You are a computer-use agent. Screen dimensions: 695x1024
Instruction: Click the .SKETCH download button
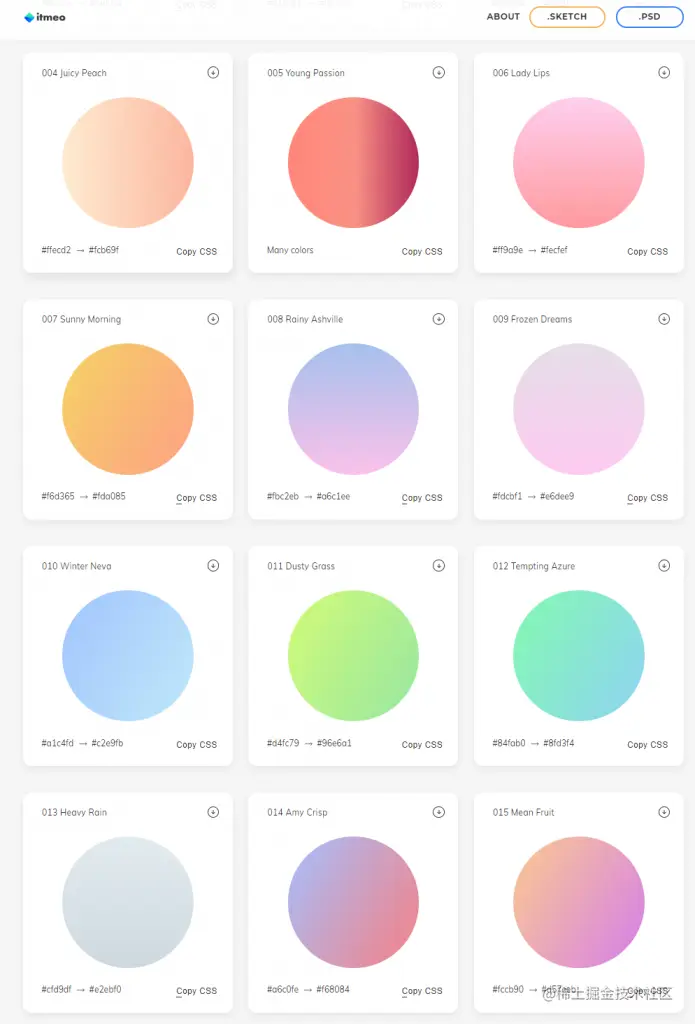click(567, 17)
